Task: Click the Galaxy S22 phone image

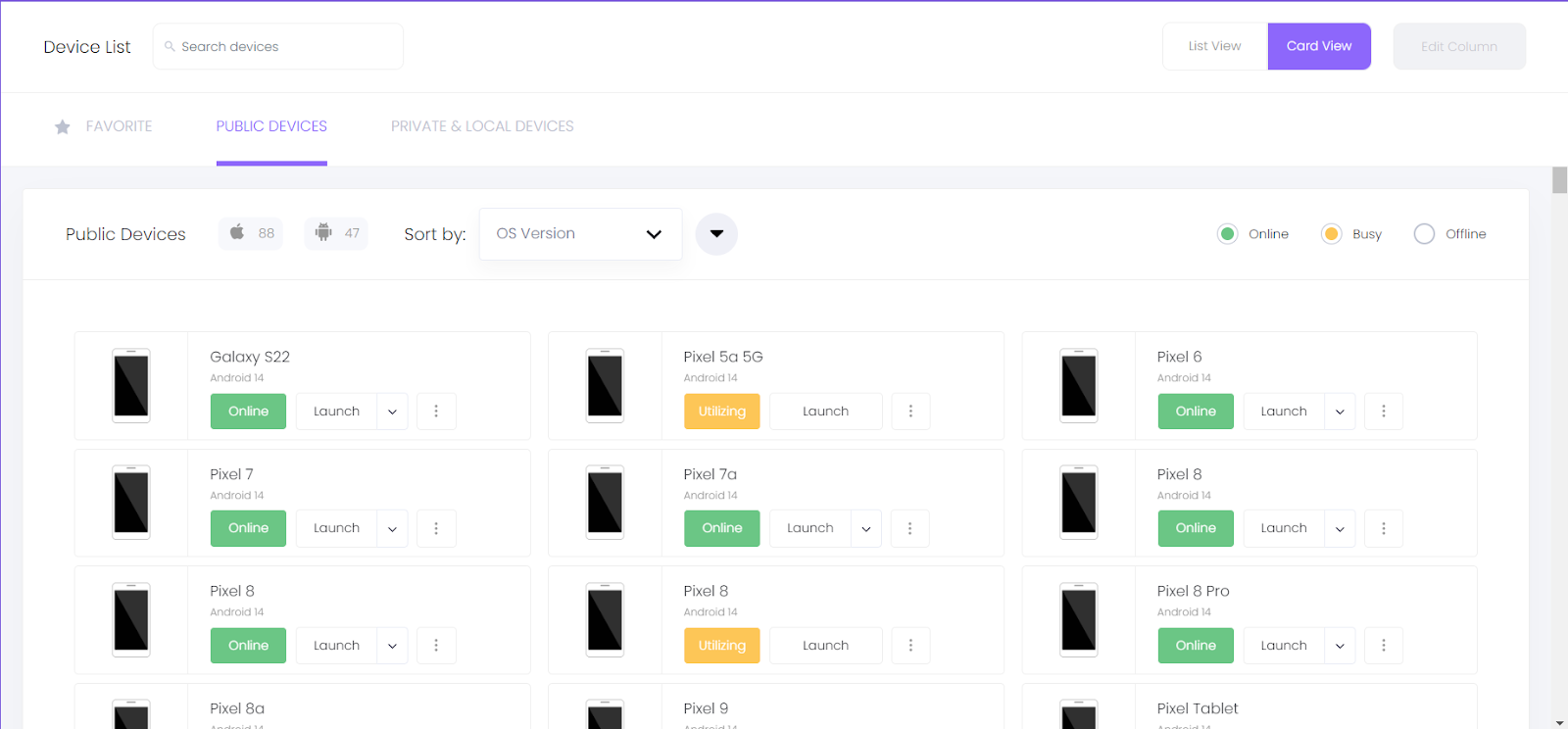Action: coord(131,385)
